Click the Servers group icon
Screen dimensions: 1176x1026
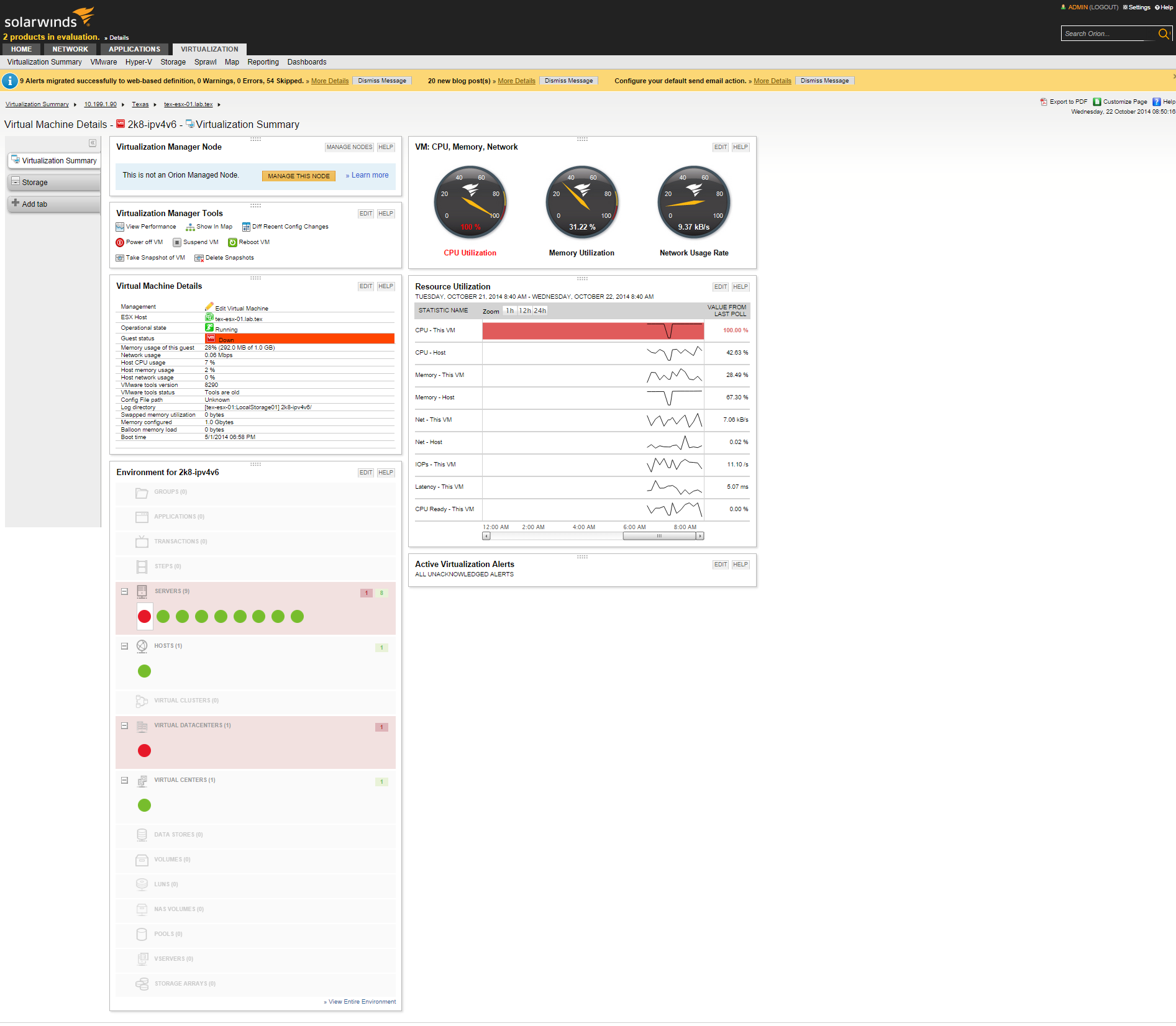click(142, 592)
